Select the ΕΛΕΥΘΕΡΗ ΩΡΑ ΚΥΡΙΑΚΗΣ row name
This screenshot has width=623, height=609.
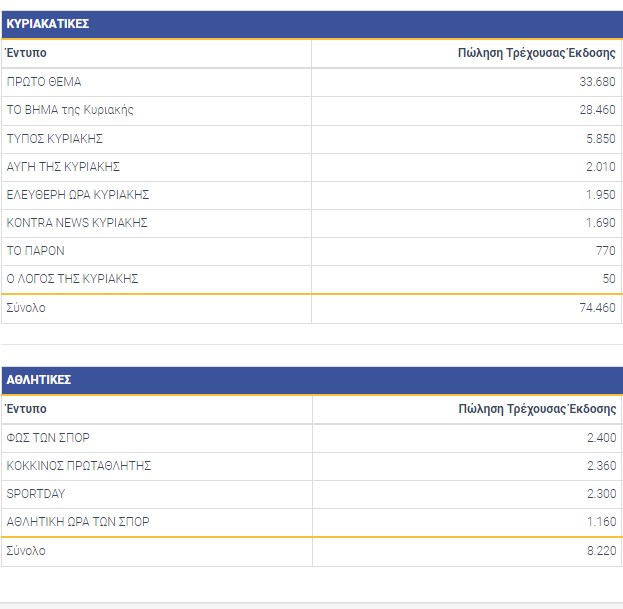click(78, 194)
